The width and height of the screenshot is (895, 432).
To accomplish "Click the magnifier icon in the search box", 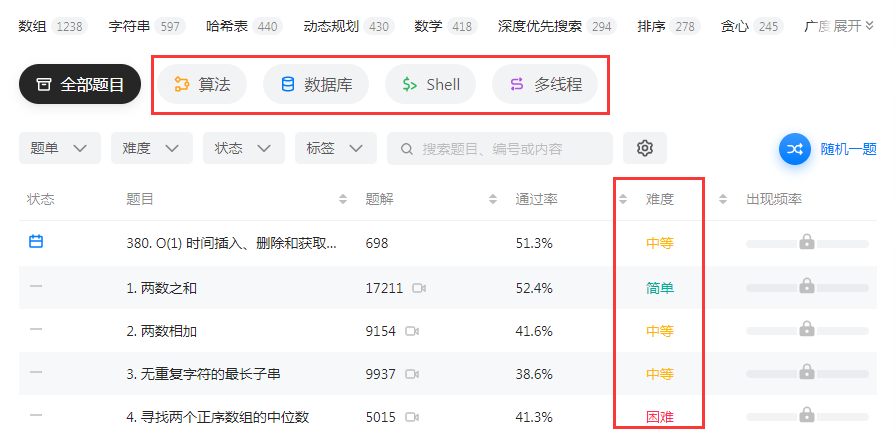I will click(406, 149).
